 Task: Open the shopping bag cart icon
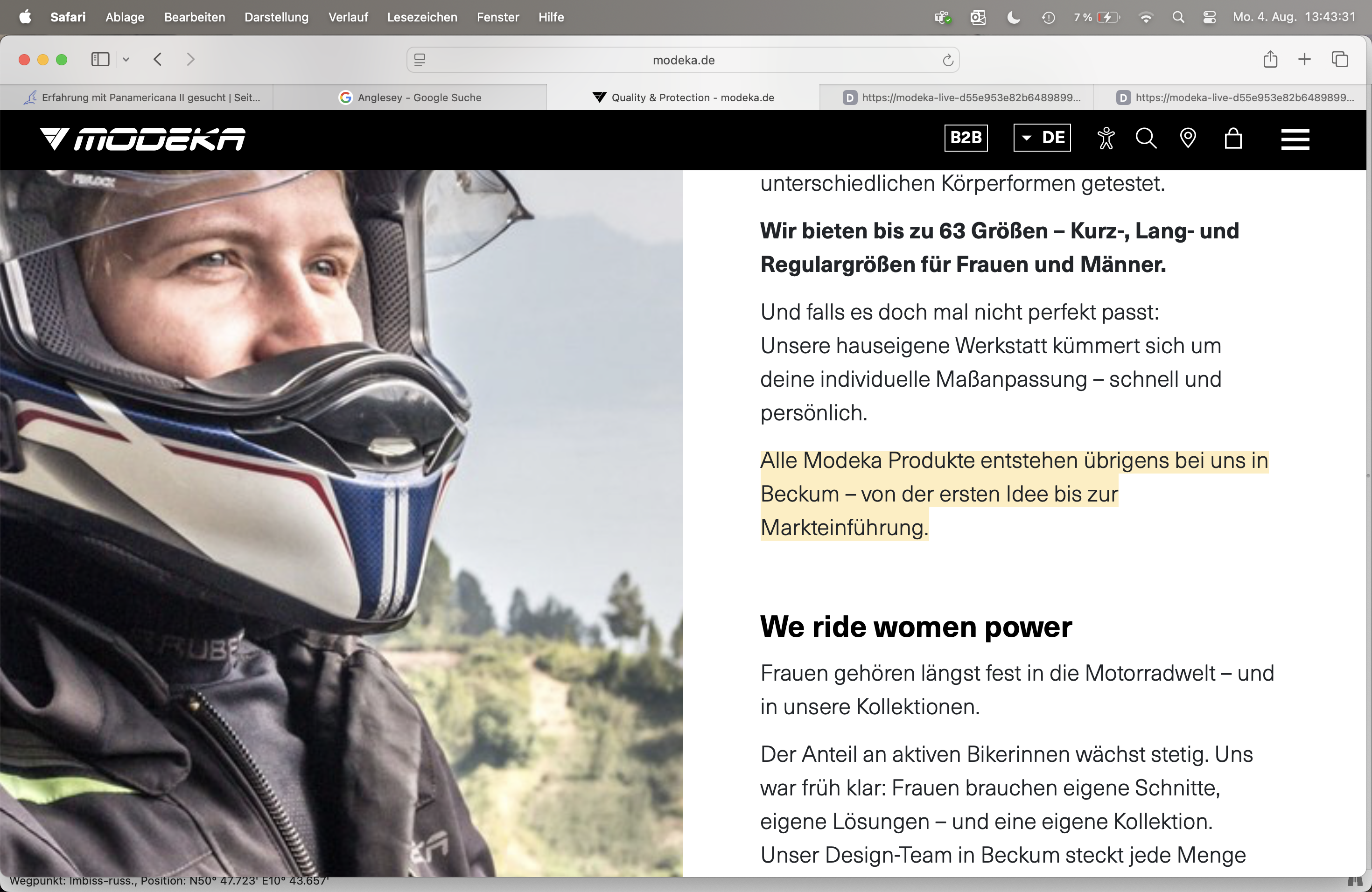pos(1233,138)
